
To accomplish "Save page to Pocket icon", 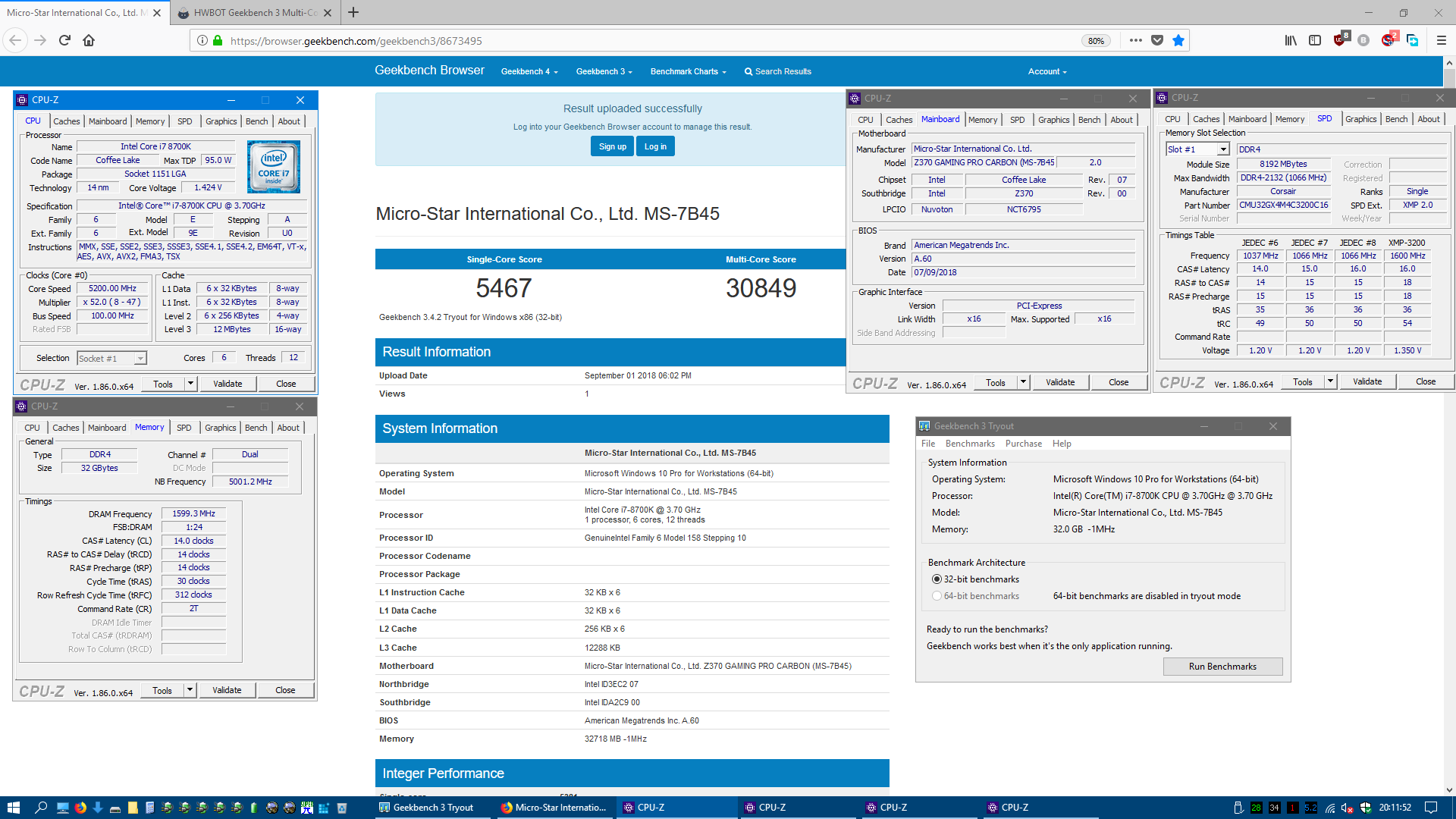I will (1157, 40).
